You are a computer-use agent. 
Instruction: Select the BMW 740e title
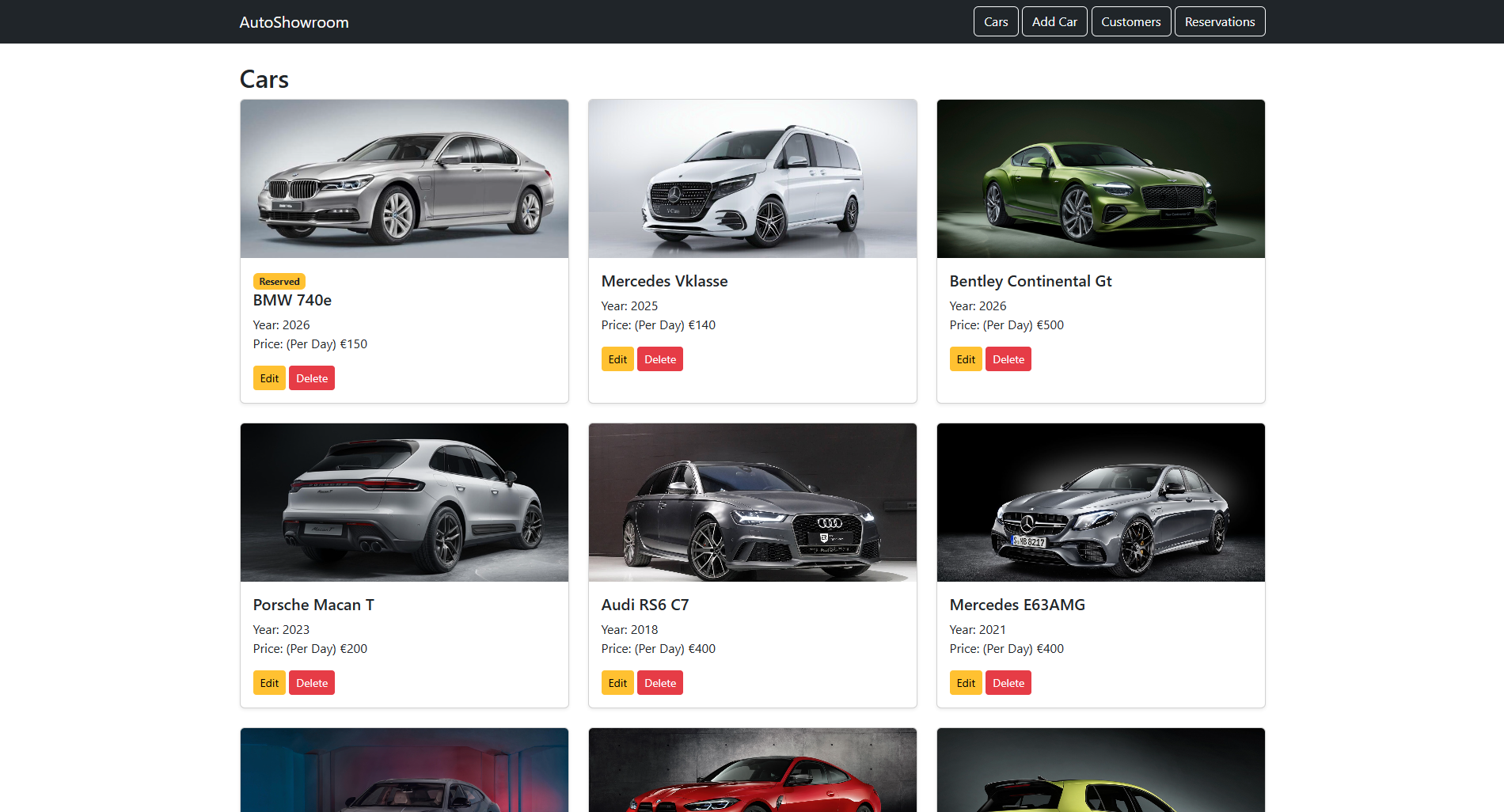(292, 300)
